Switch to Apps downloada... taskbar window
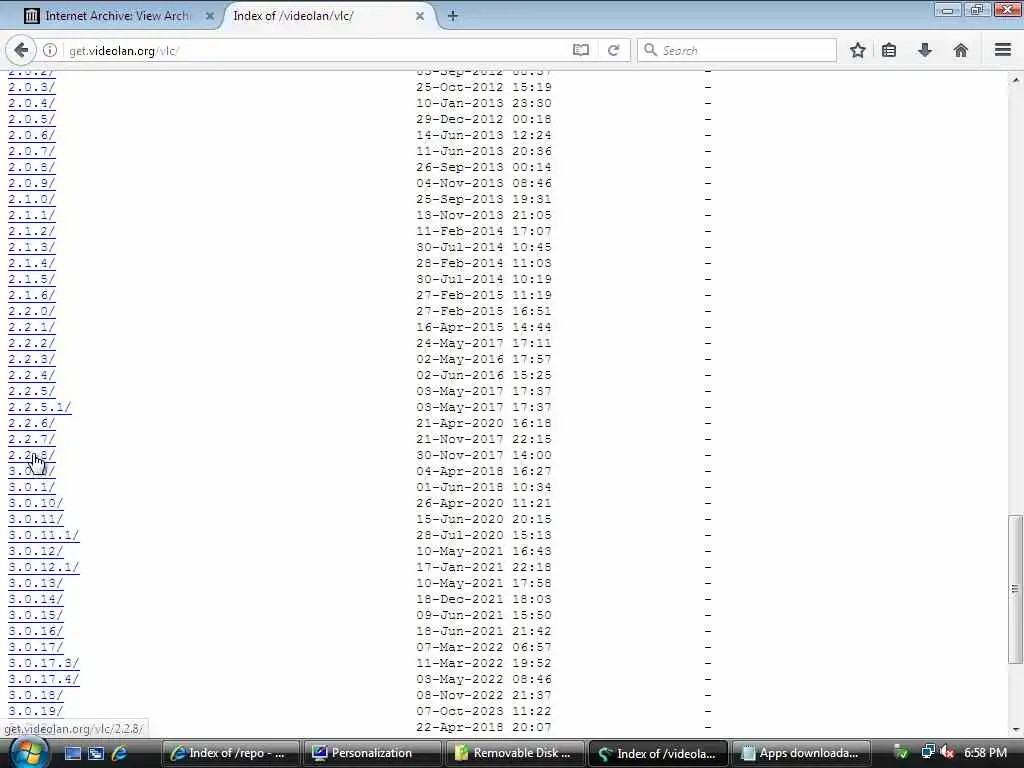 pos(800,754)
